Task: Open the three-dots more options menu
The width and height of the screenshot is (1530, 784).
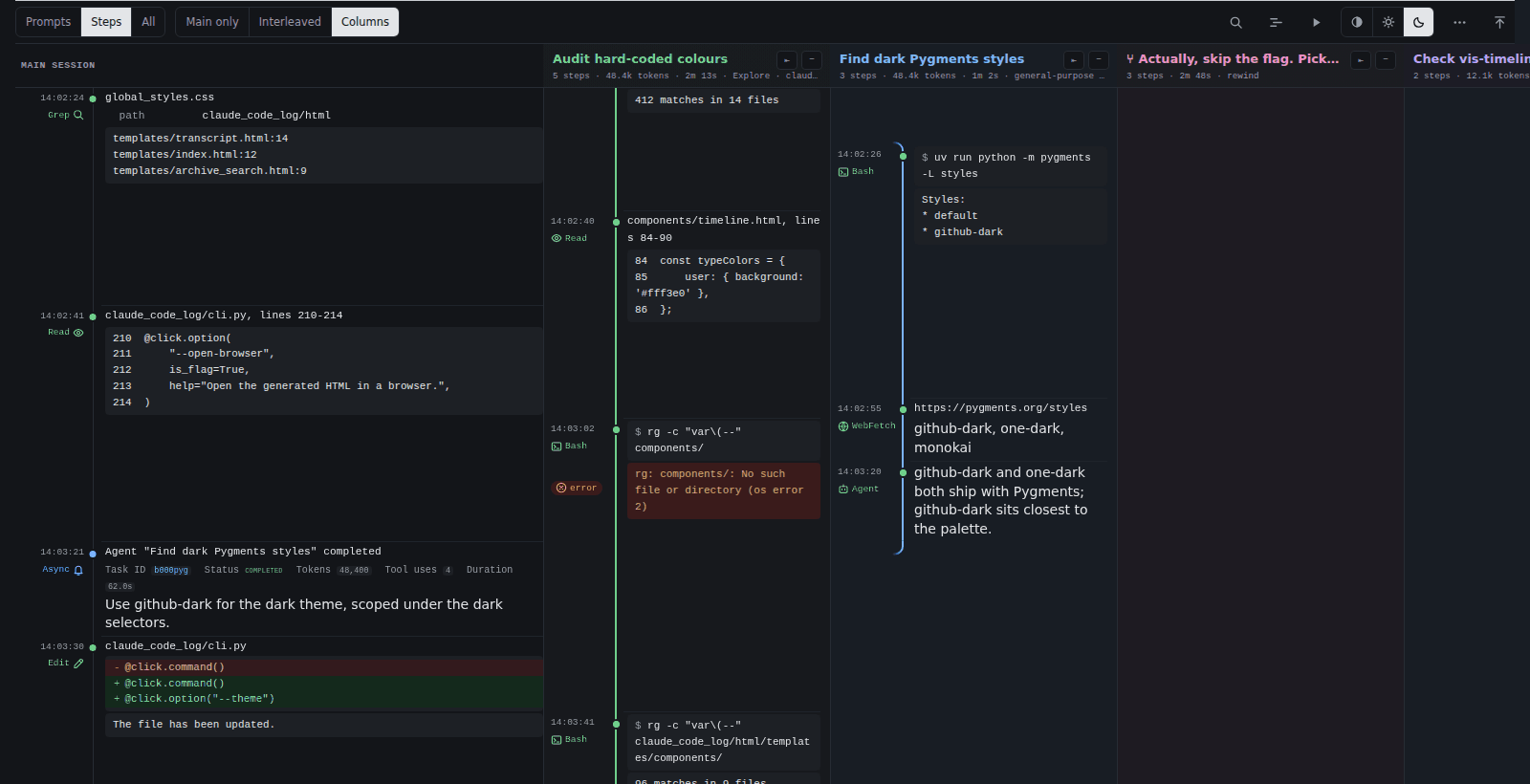Action: click(x=1459, y=22)
